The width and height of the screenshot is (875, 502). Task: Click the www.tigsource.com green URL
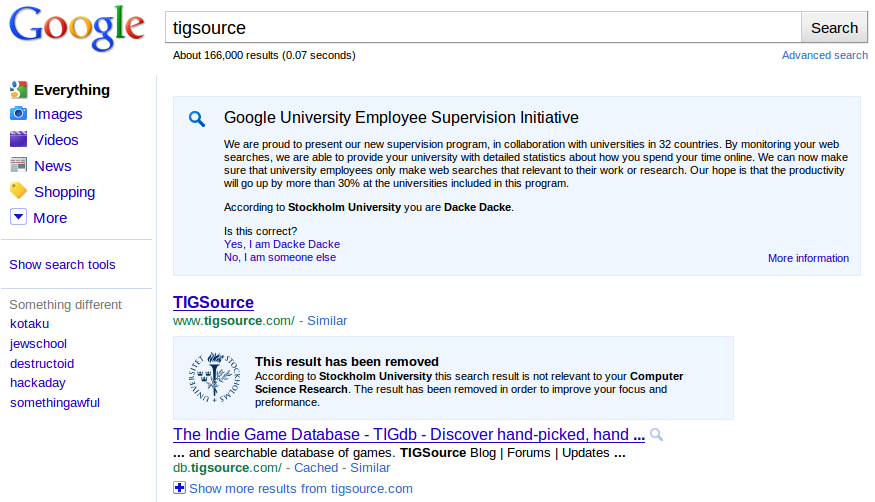[x=234, y=321]
